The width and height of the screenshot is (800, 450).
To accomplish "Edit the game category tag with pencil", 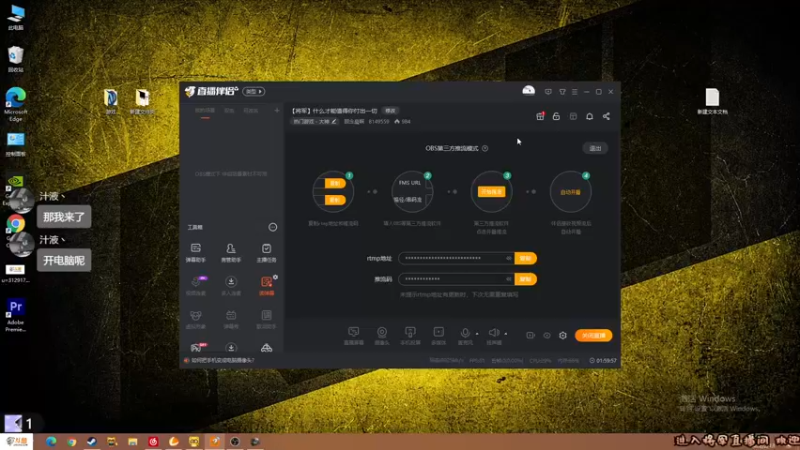I will point(334,121).
